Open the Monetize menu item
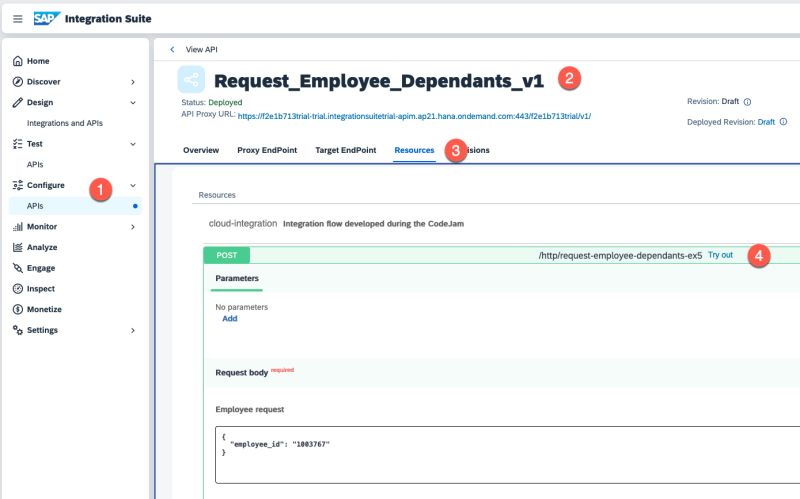This screenshot has width=800, height=499. pos(44,309)
